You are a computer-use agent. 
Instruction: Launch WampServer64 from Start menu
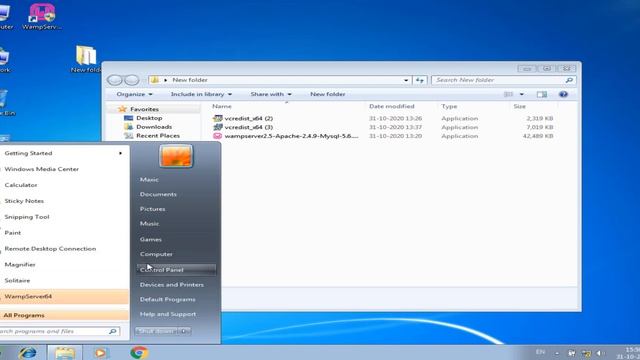click(64, 296)
